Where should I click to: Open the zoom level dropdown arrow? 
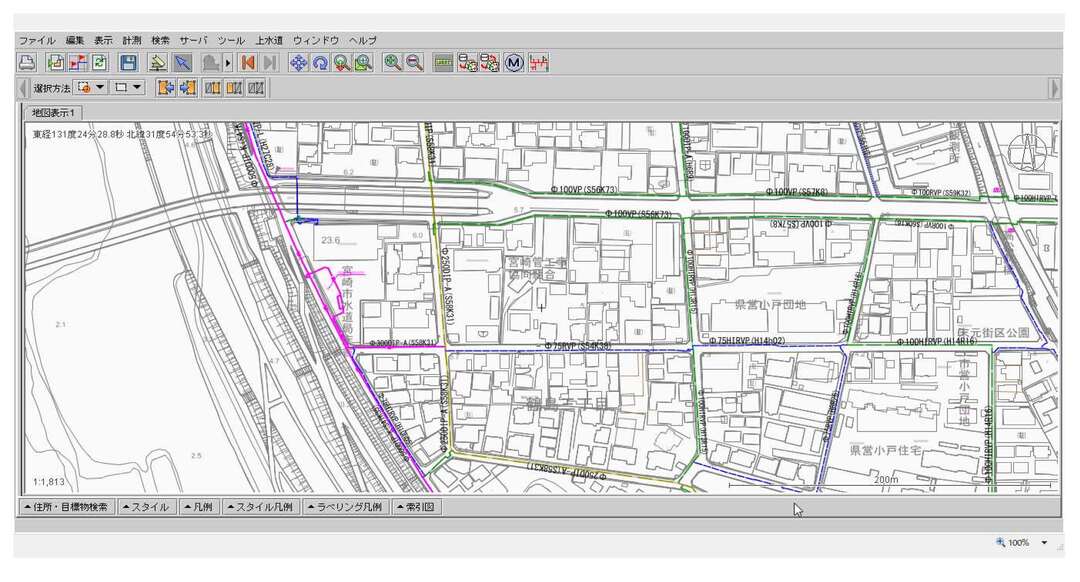click(1044, 543)
